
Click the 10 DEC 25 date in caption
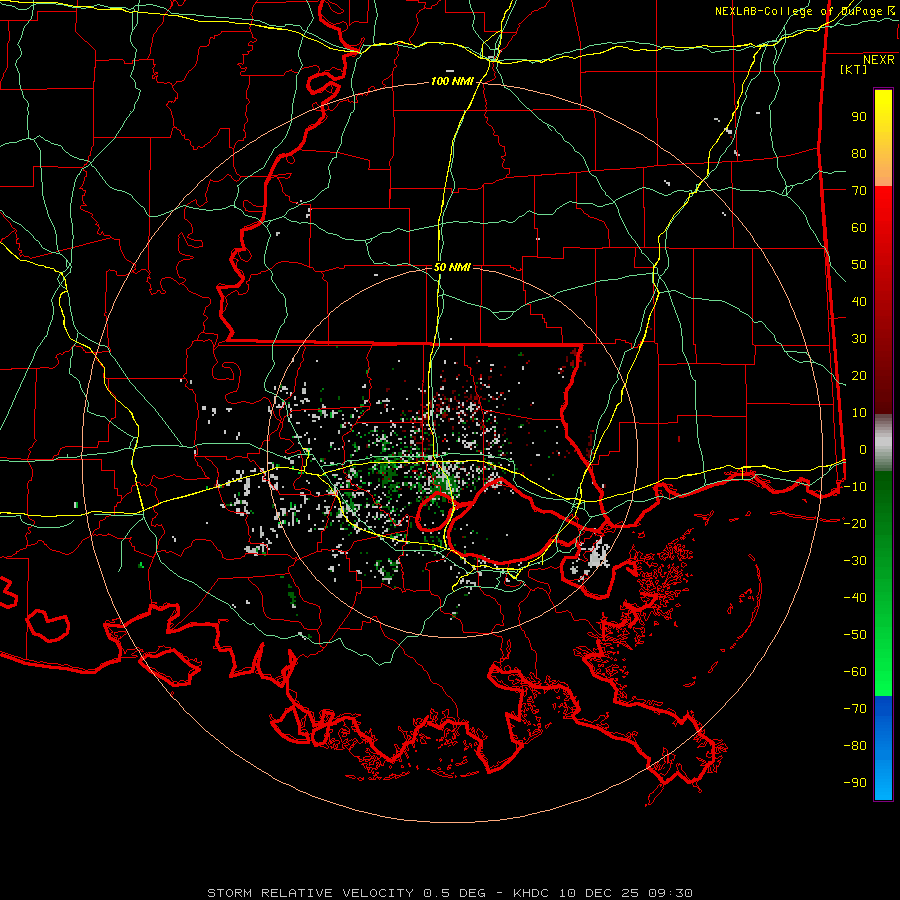click(x=598, y=893)
